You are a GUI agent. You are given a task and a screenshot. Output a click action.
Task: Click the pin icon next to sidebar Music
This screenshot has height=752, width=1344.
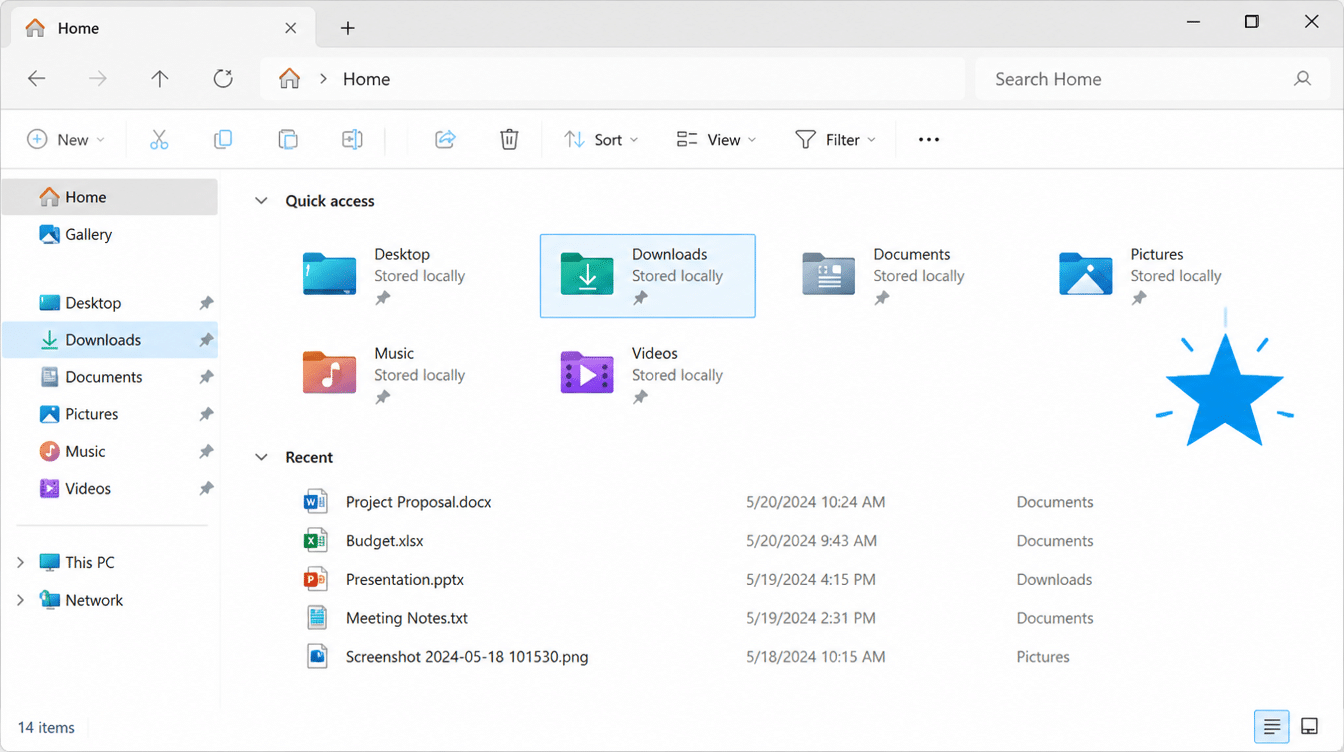(206, 451)
